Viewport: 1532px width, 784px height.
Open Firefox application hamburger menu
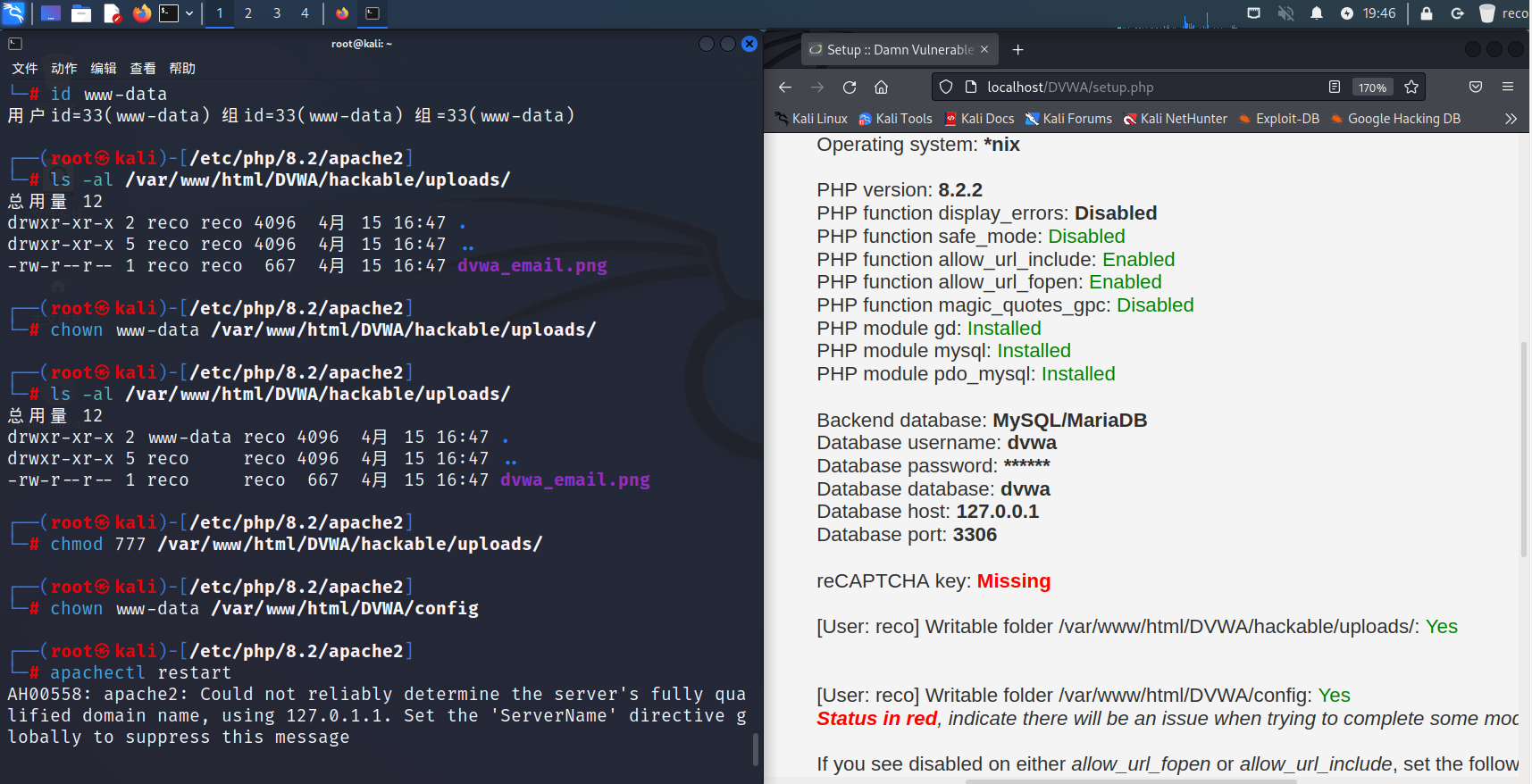[x=1508, y=88]
